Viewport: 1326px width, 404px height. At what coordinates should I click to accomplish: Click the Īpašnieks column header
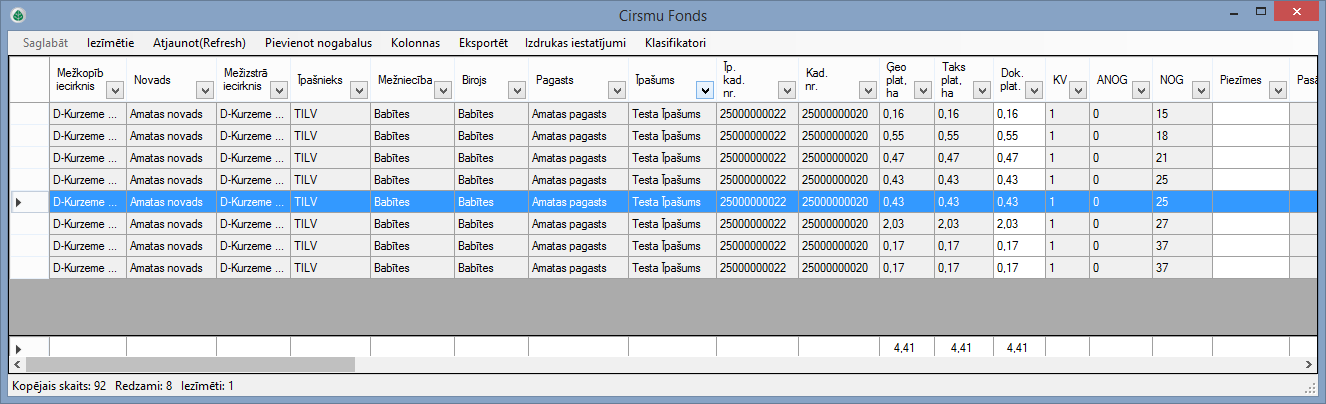pos(330,79)
